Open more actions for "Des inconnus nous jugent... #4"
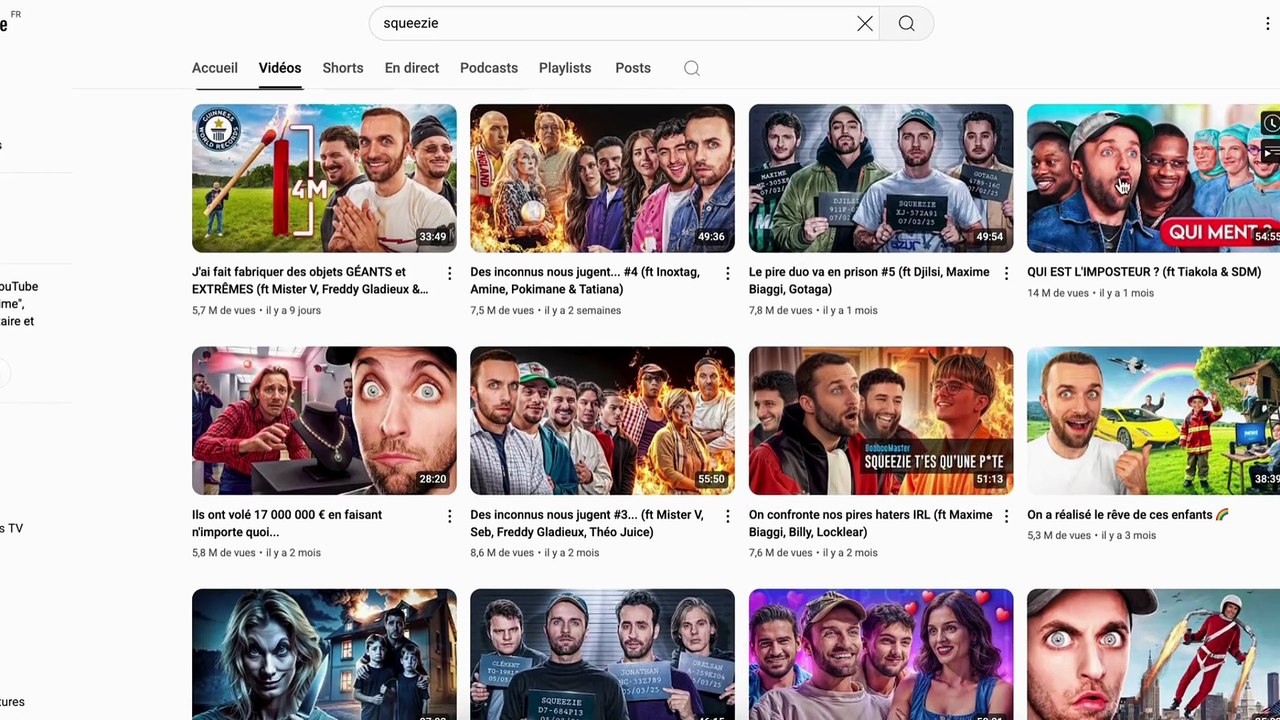Image resolution: width=1280 pixels, height=720 pixels. tap(727, 273)
